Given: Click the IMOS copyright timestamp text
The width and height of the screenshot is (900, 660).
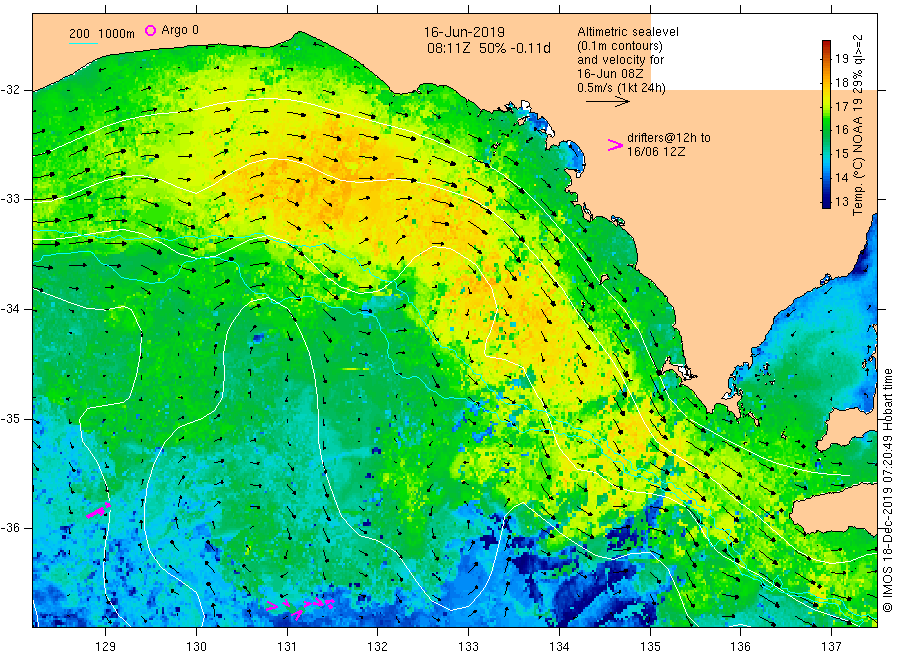Looking at the screenshot, I should click(887, 490).
